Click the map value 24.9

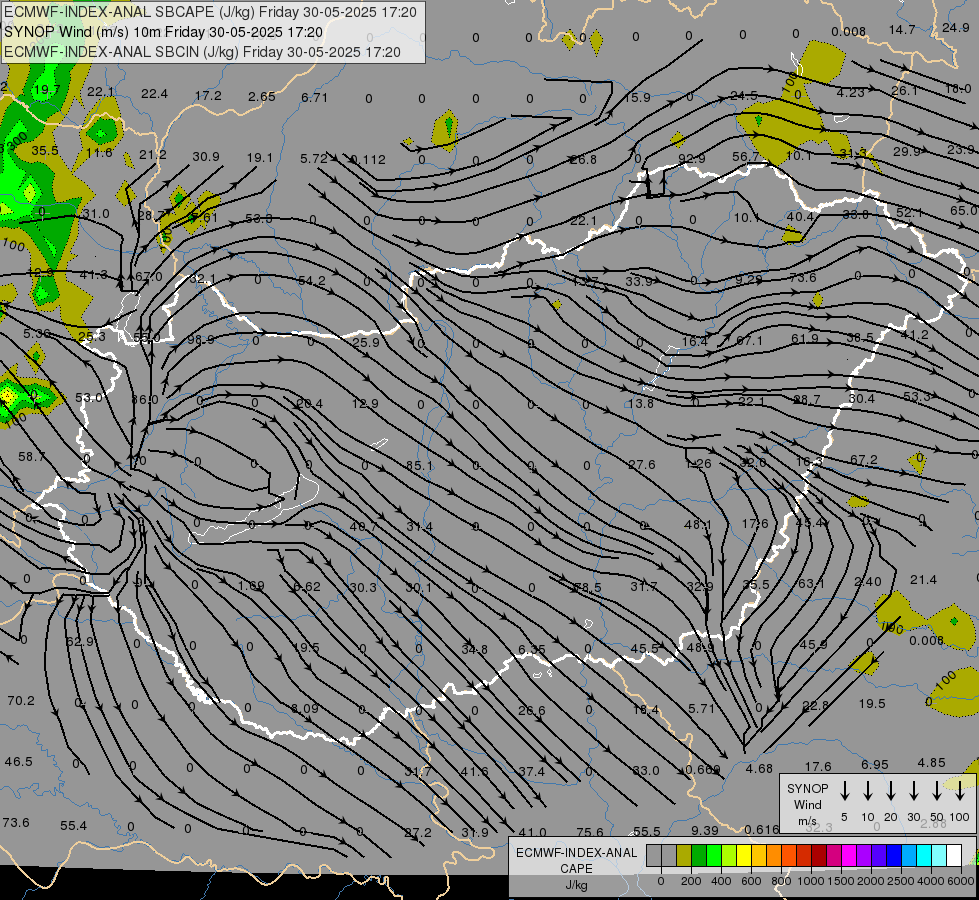coord(955,27)
